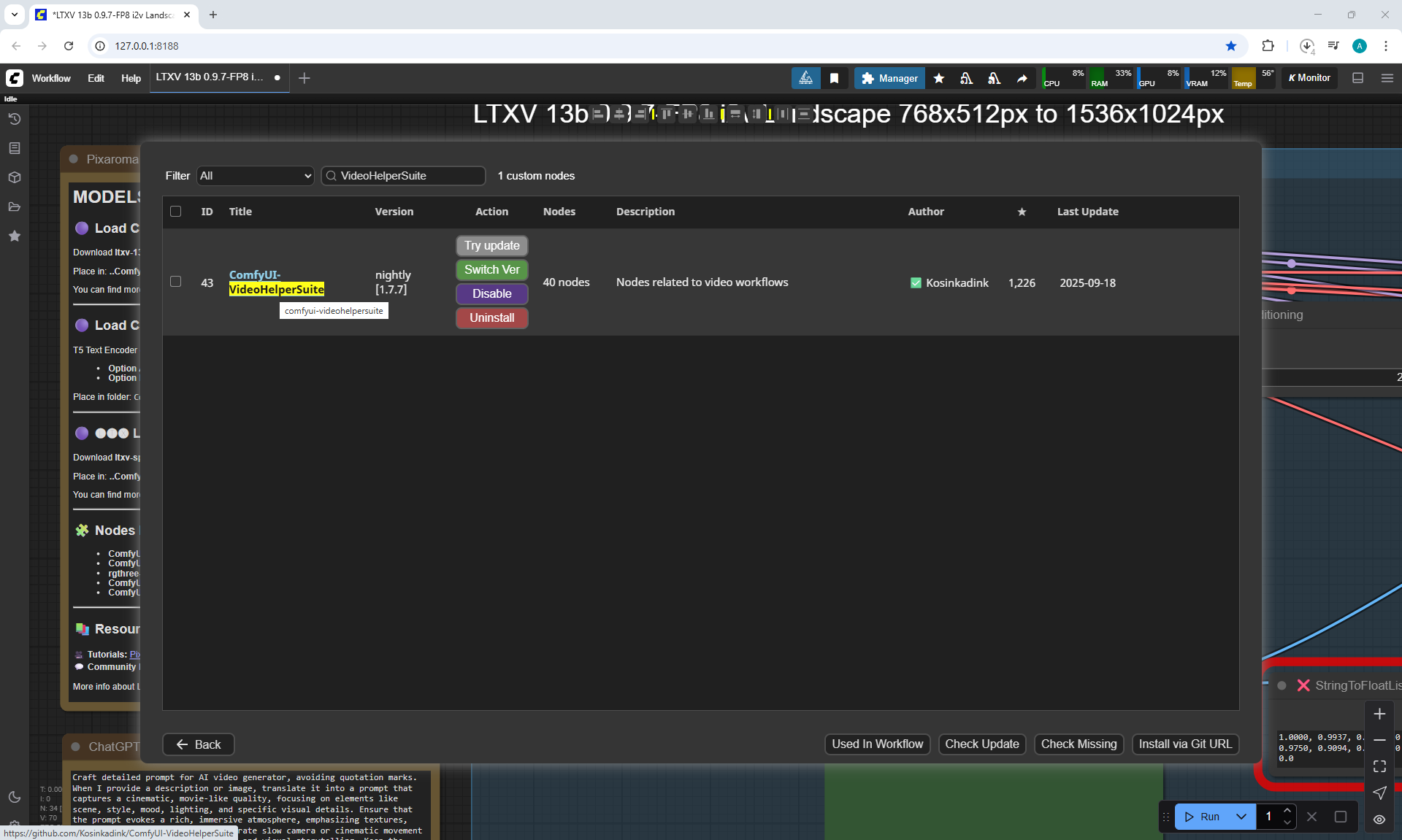Open the workflows folder sidebar icon
The width and height of the screenshot is (1402, 840).
(14, 207)
